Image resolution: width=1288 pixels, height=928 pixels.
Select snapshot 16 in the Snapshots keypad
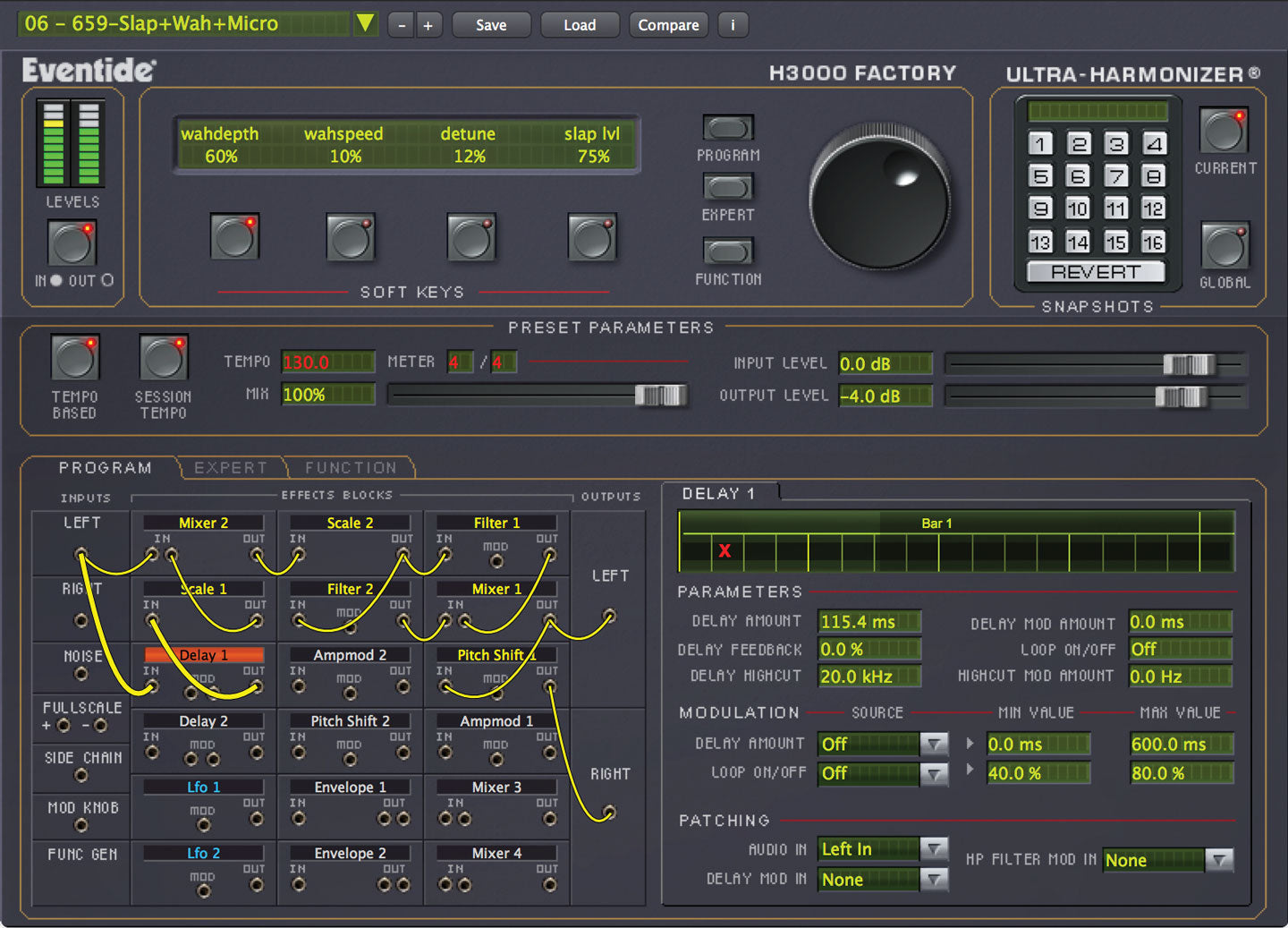[1154, 242]
